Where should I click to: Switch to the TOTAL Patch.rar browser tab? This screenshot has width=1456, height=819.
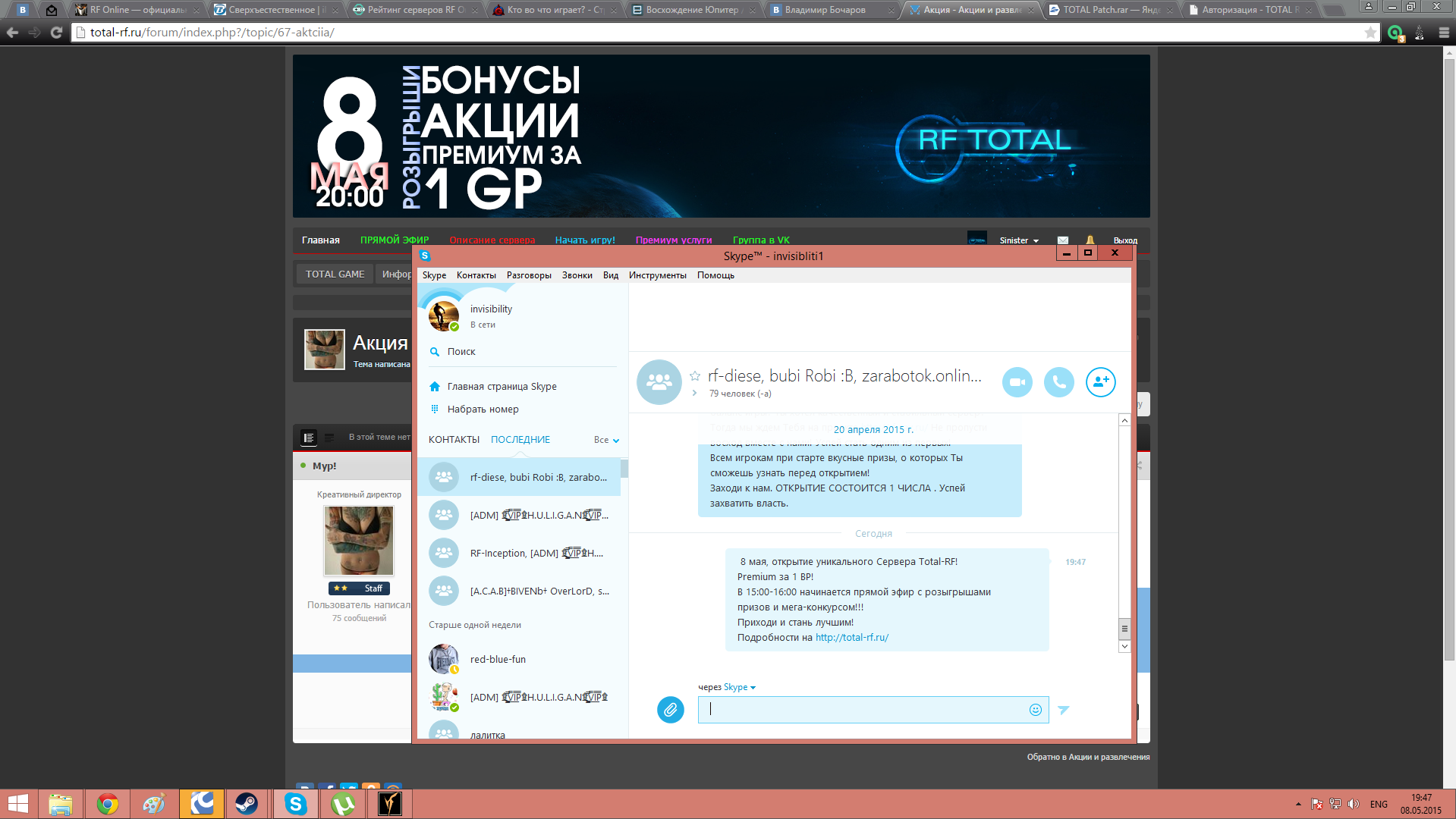point(1111,10)
